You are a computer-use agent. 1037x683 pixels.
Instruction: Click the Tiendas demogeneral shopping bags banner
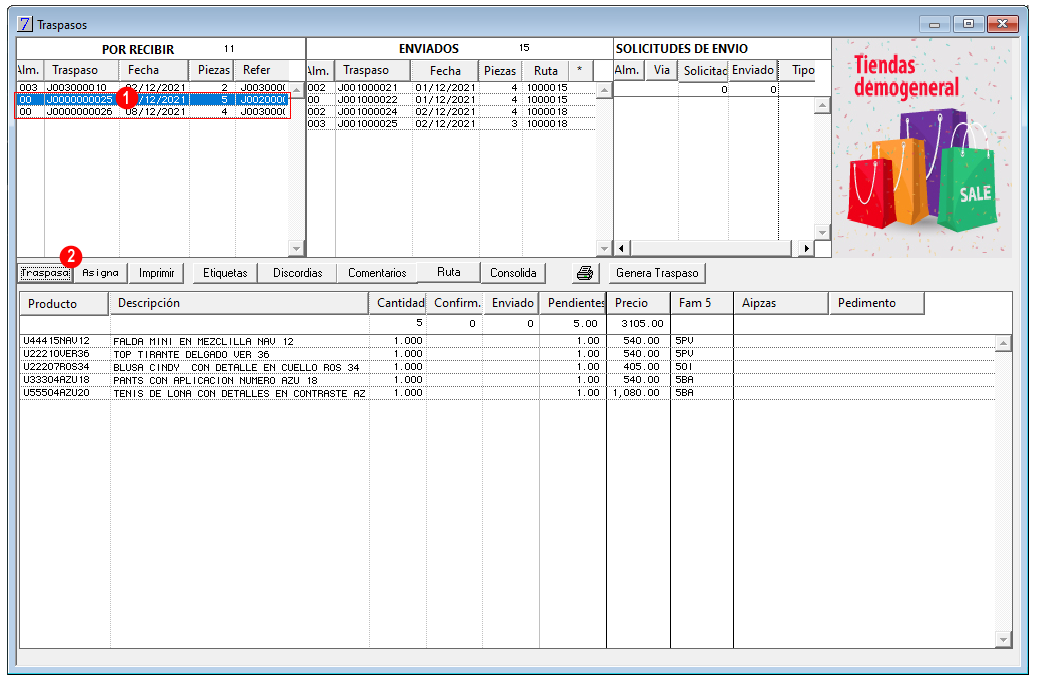[x=922, y=147]
